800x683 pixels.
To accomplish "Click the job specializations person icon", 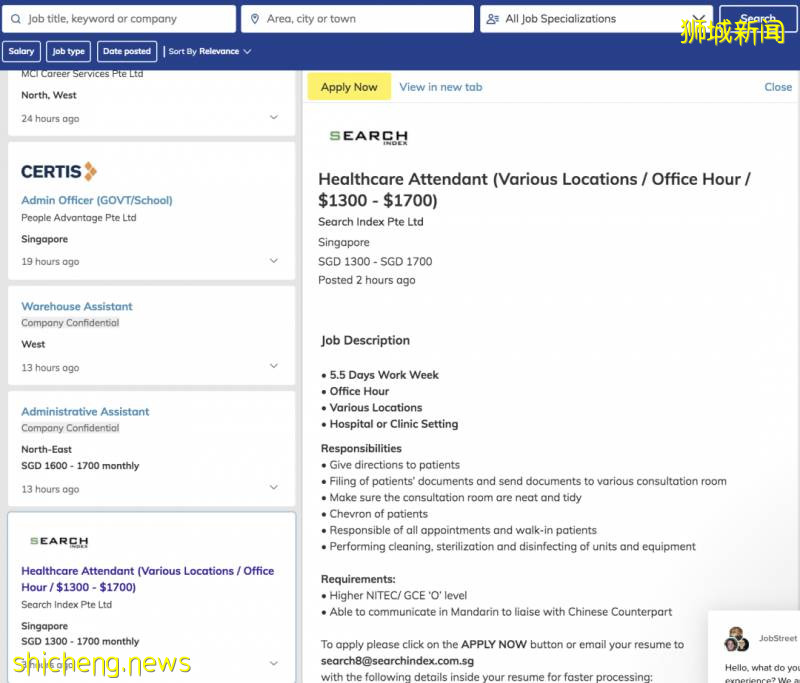I will tap(492, 19).
